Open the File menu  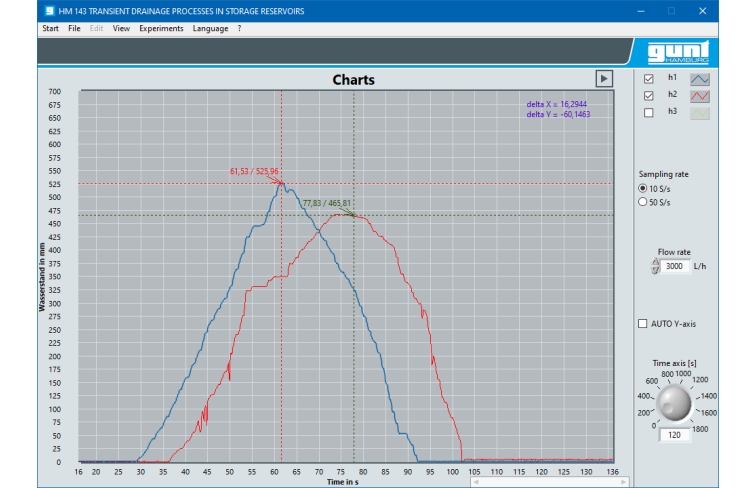click(x=74, y=28)
